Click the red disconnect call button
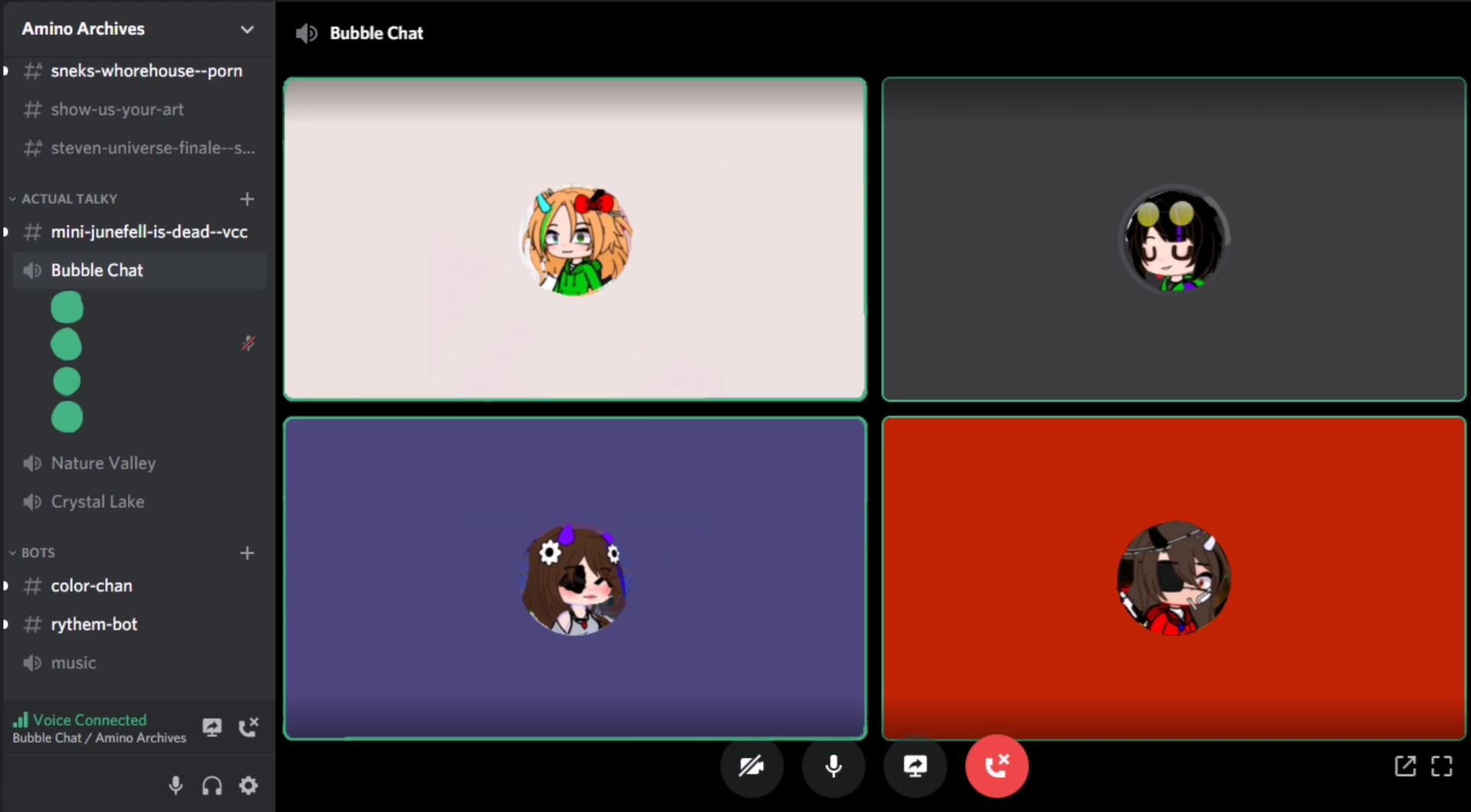 [x=996, y=766]
